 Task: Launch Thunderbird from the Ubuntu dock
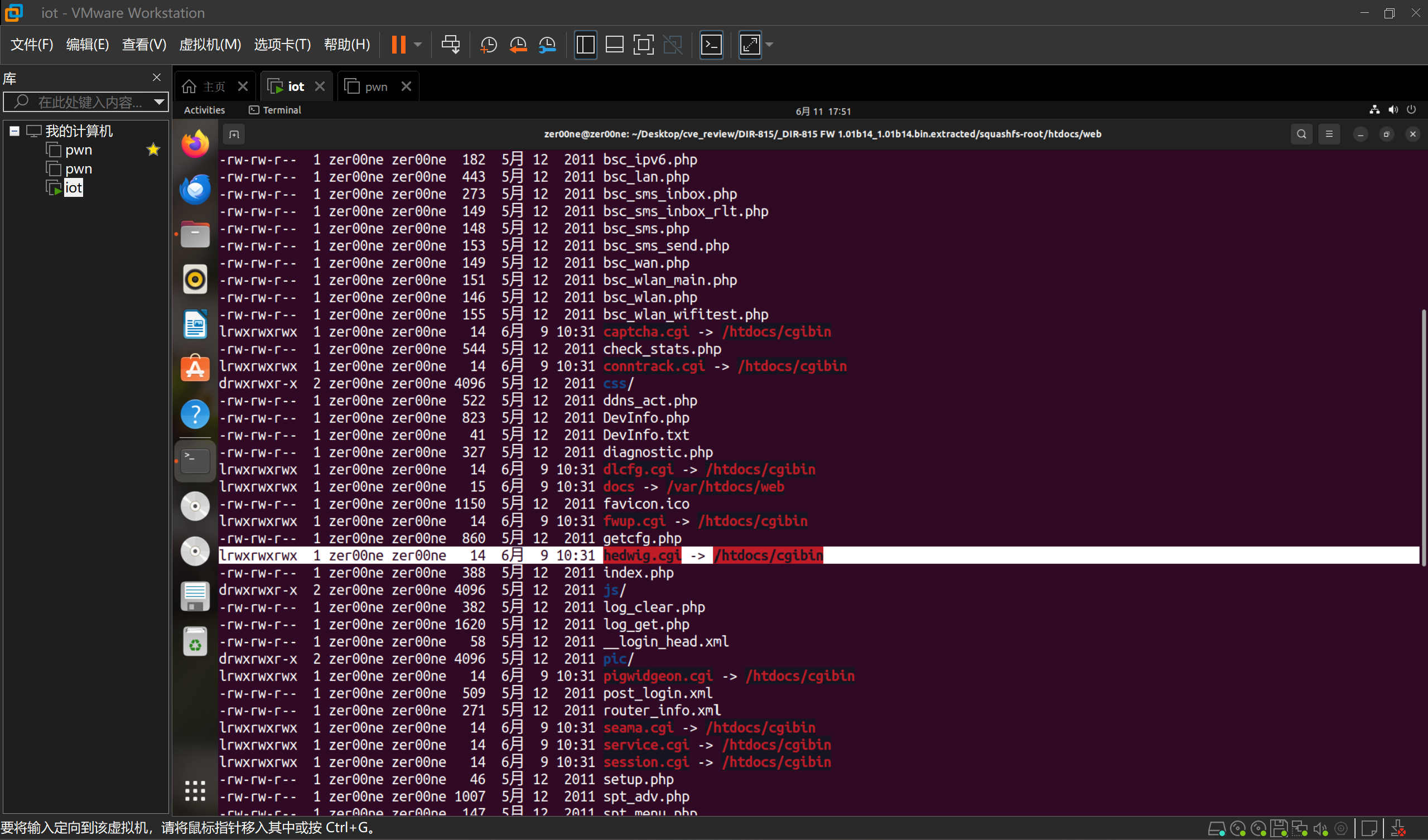click(x=195, y=189)
